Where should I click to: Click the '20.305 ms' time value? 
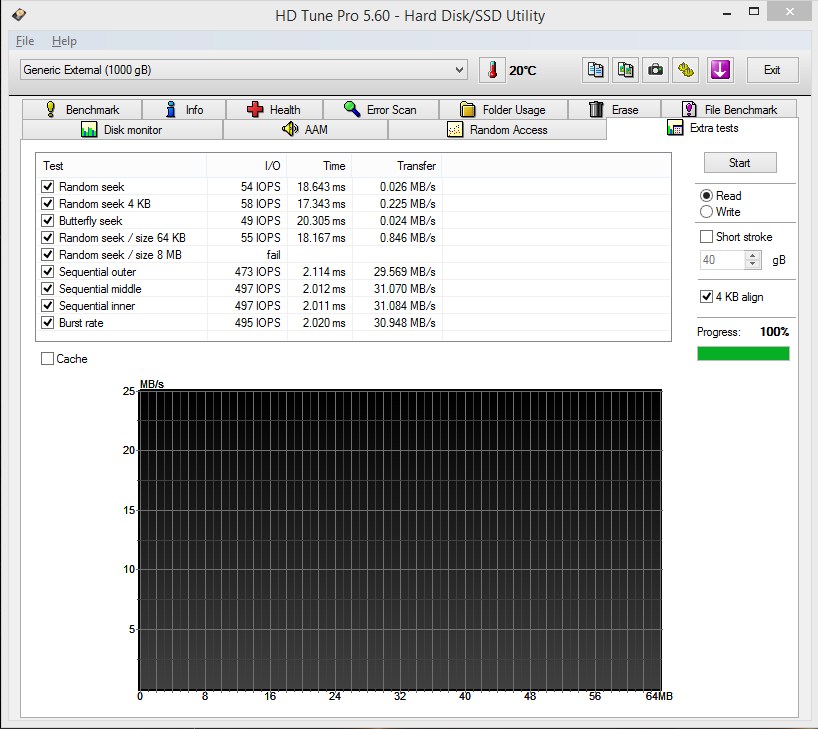(321, 220)
